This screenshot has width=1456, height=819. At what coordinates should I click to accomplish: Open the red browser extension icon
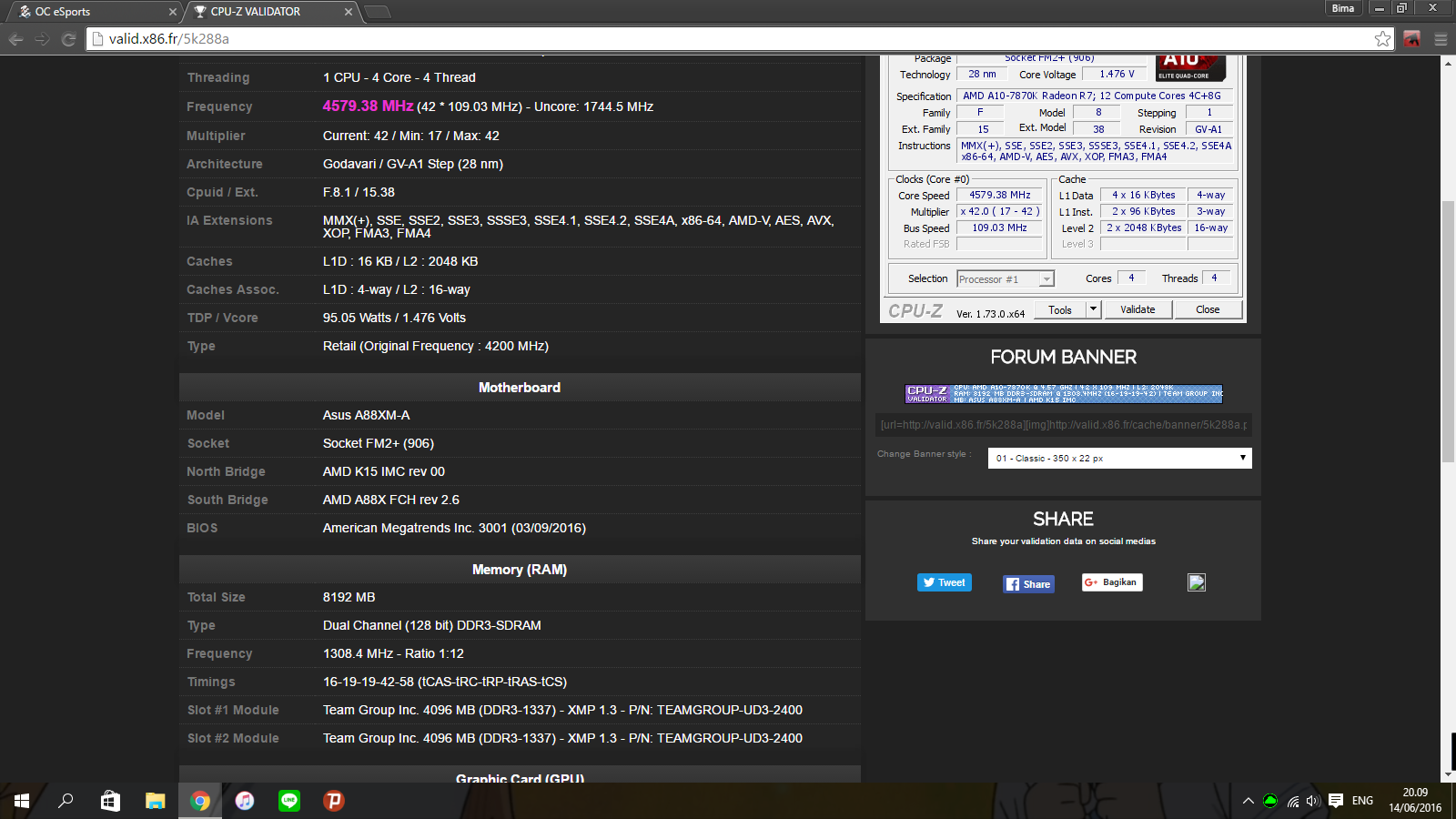[x=1412, y=38]
